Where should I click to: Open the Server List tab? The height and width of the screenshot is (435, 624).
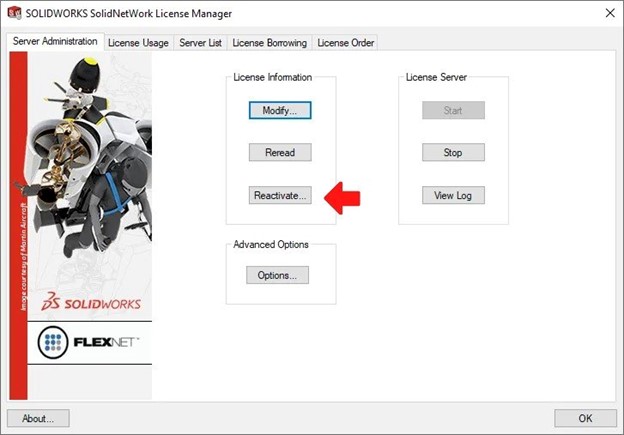tap(201, 43)
